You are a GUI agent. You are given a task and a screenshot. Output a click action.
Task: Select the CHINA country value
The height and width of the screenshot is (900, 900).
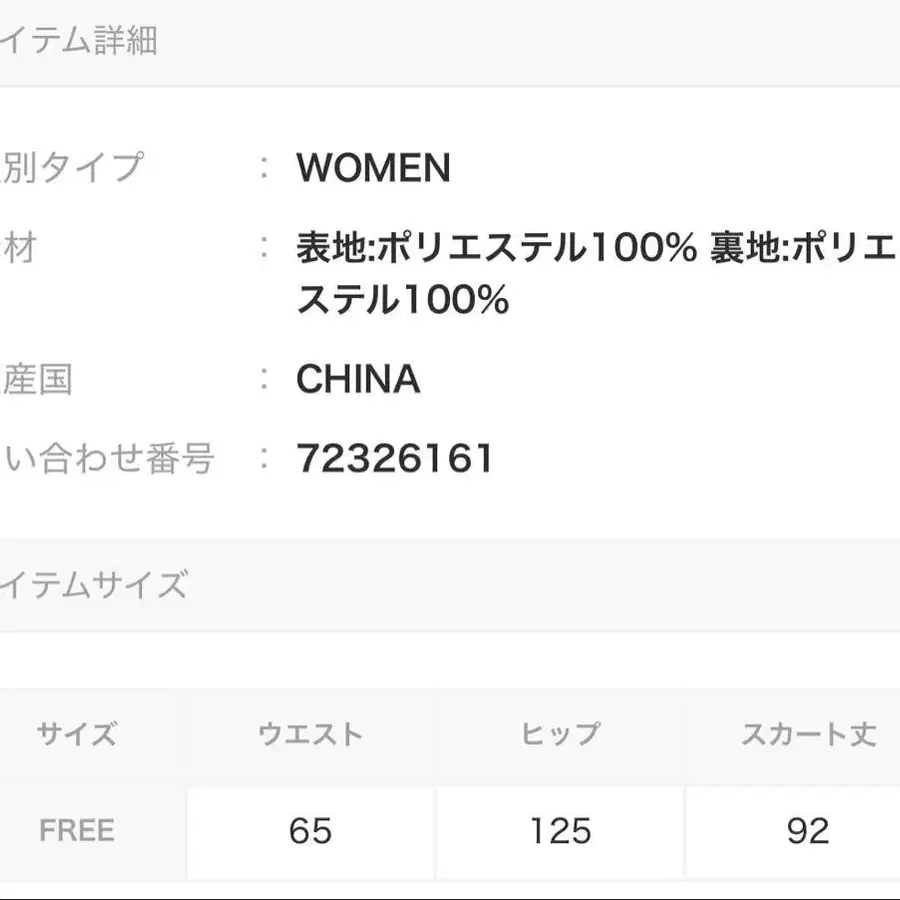pos(358,380)
